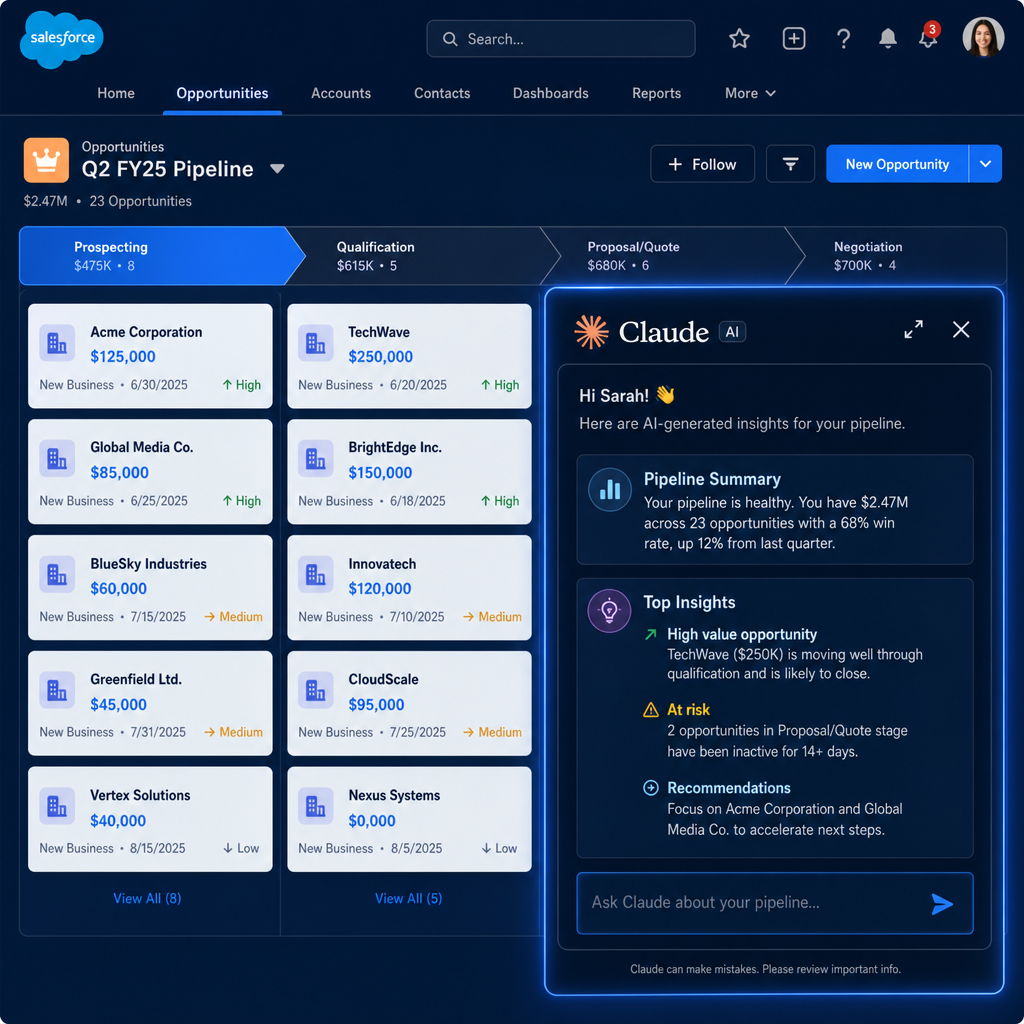Expand the More navigation menu

coord(750,93)
